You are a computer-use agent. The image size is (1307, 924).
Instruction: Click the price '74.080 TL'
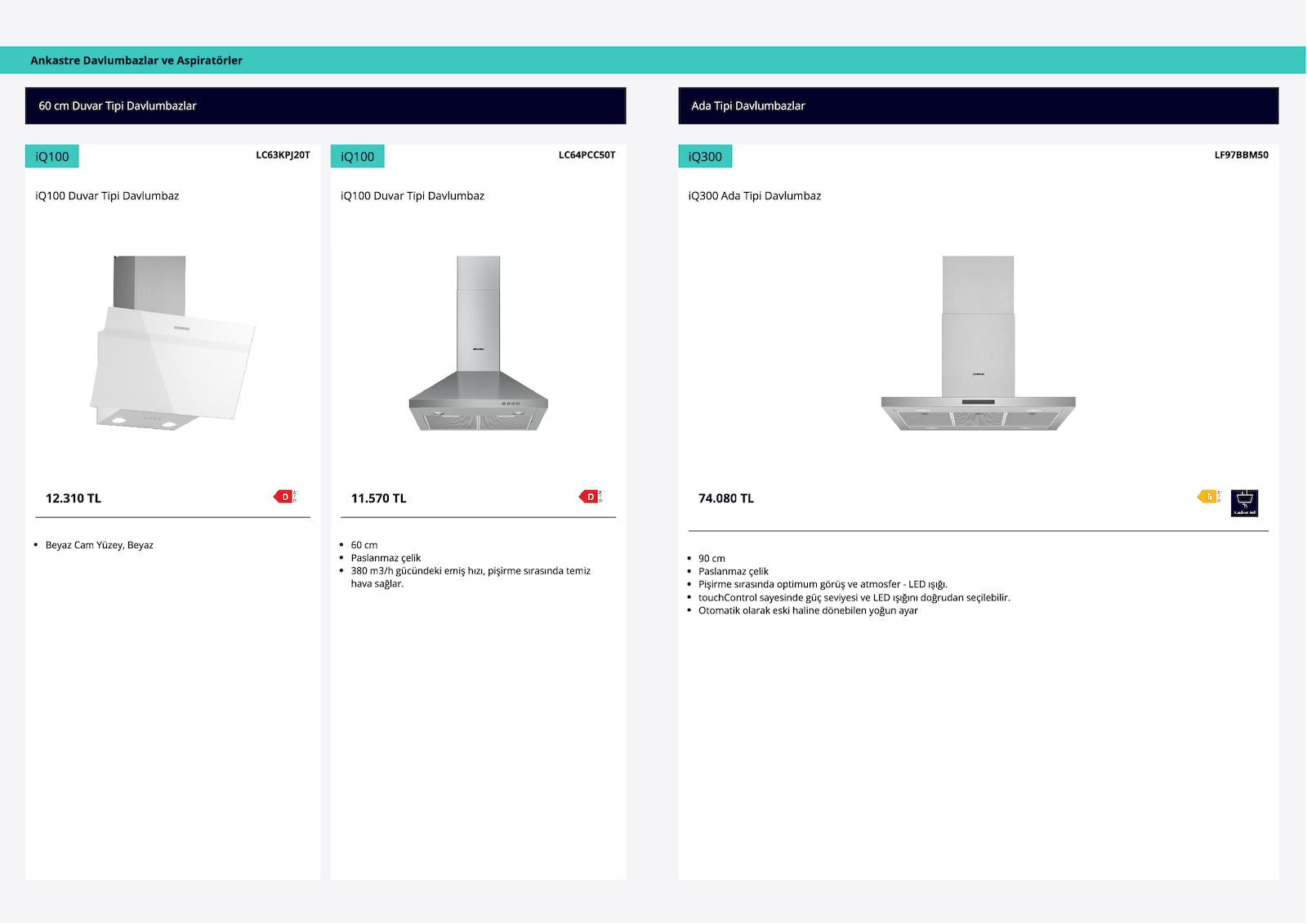pos(726,498)
